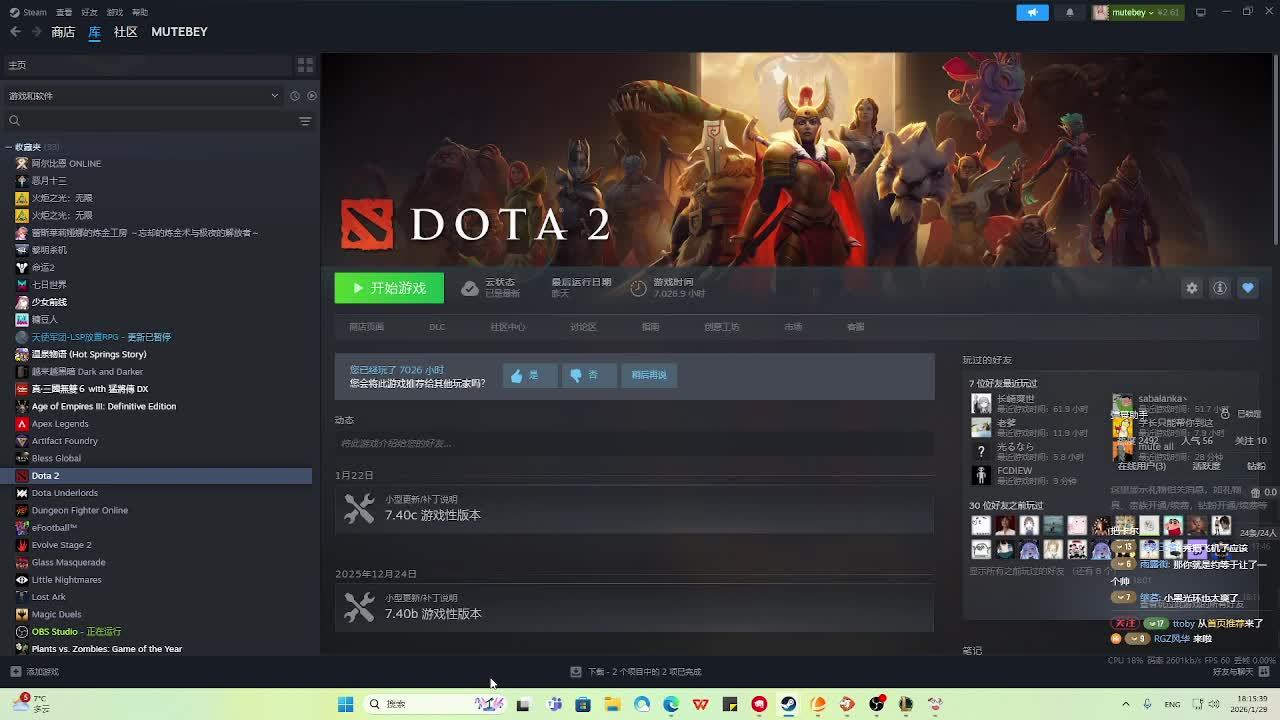Open the 社区 tab in top navigation
Viewport: 1280px width, 720px height.
(125, 32)
